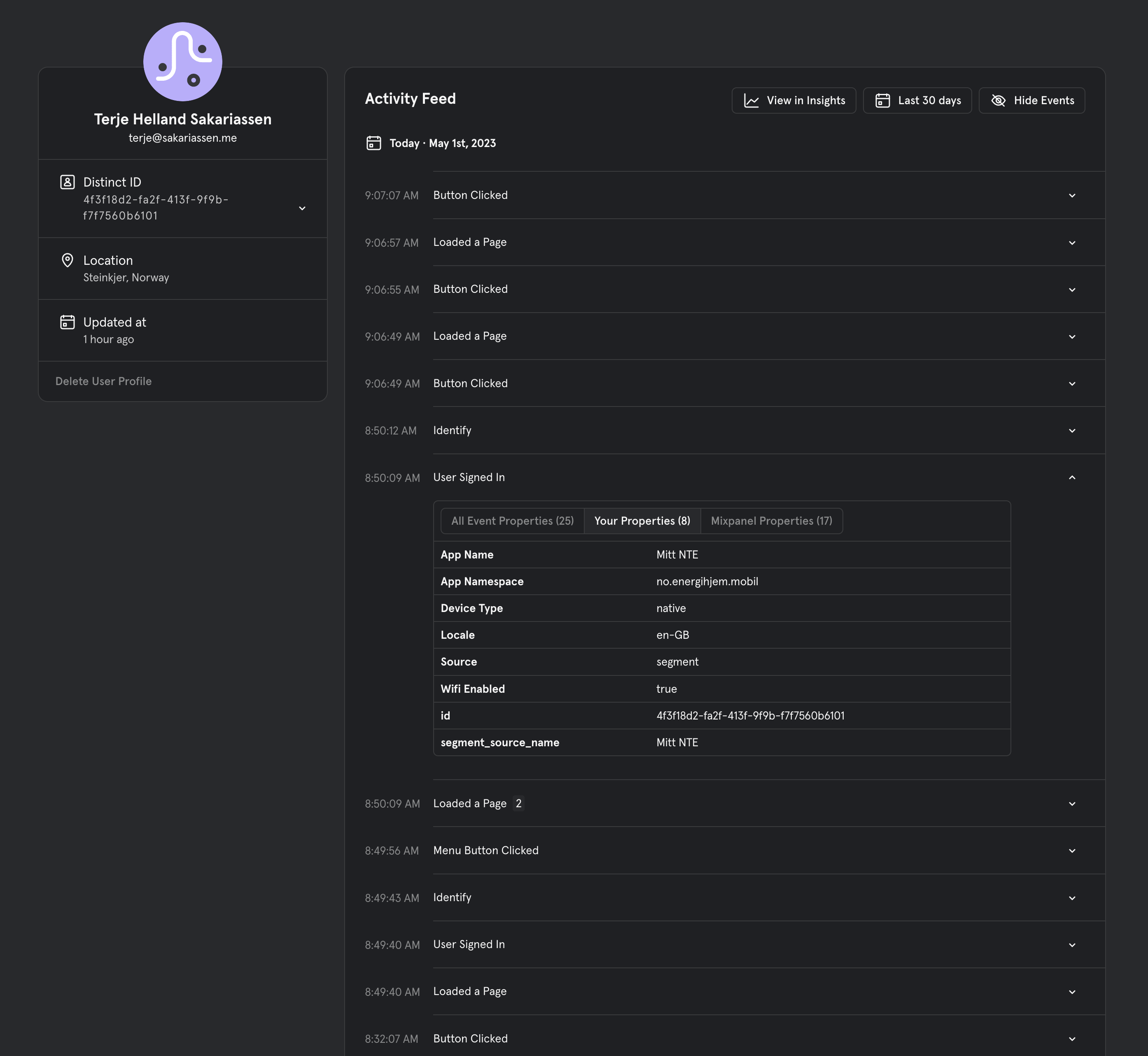The width and height of the screenshot is (1148, 1056).
Task: Expand the 8:50:12 AM Identify event
Action: click(1072, 431)
